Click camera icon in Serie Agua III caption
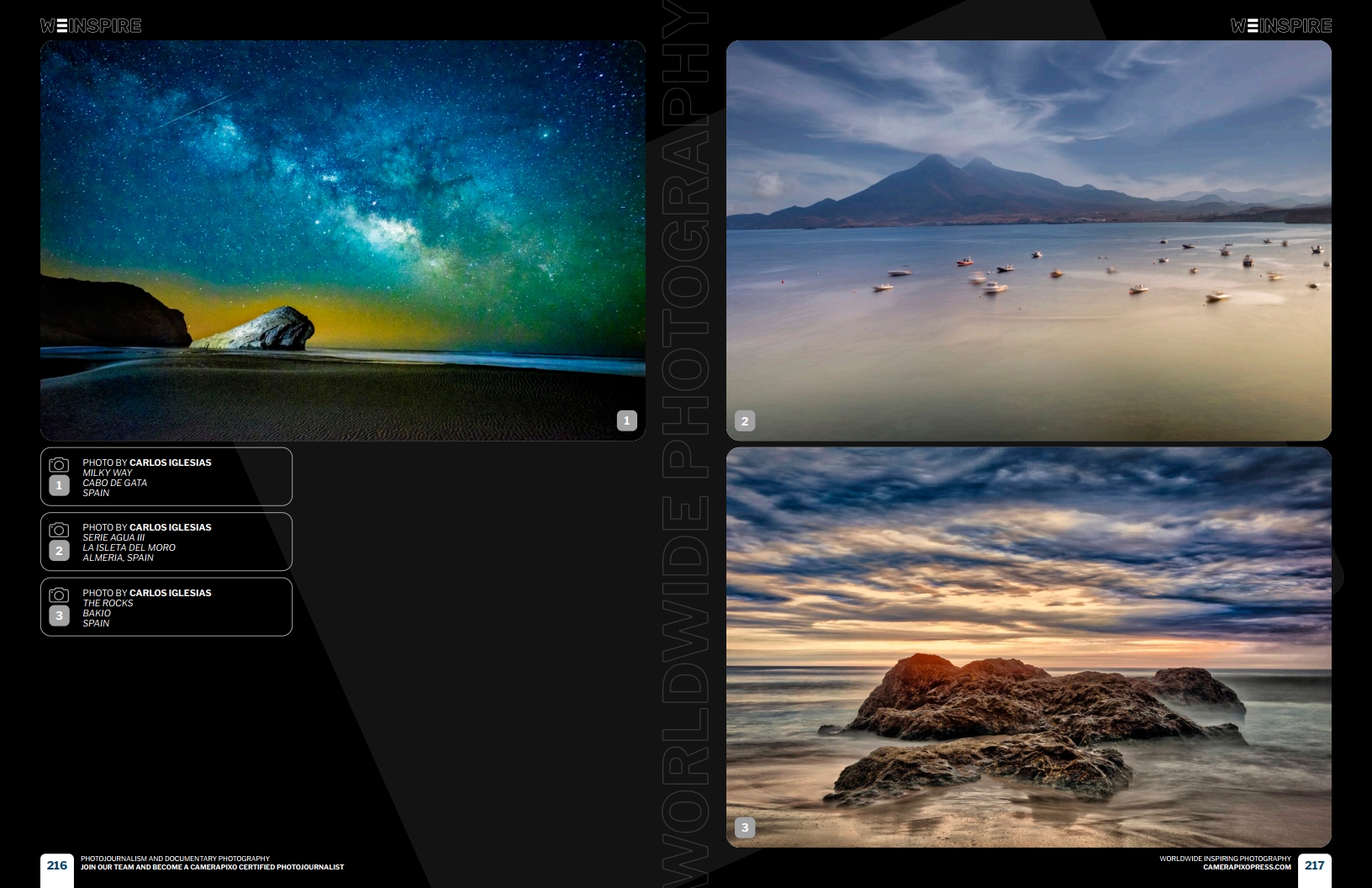1372x888 pixels. point(59,530)
